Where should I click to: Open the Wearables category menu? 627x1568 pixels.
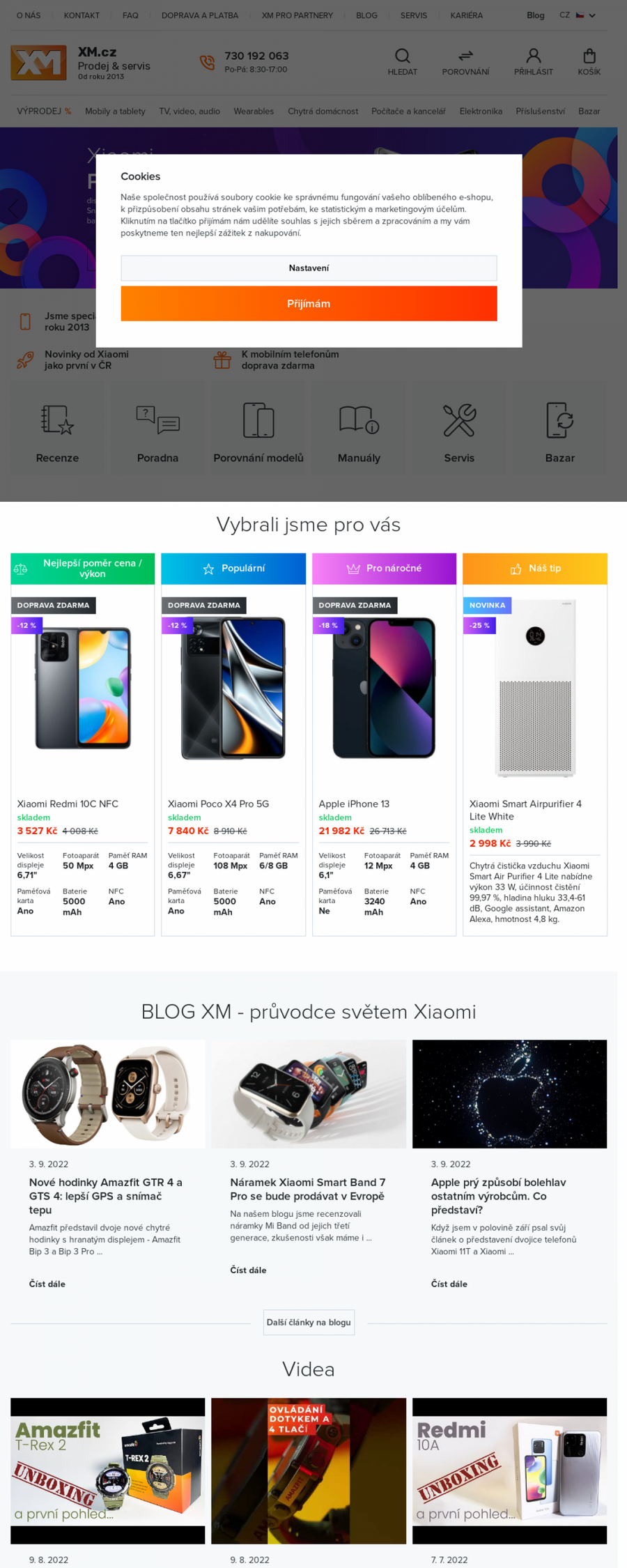[x=254, y=112]
